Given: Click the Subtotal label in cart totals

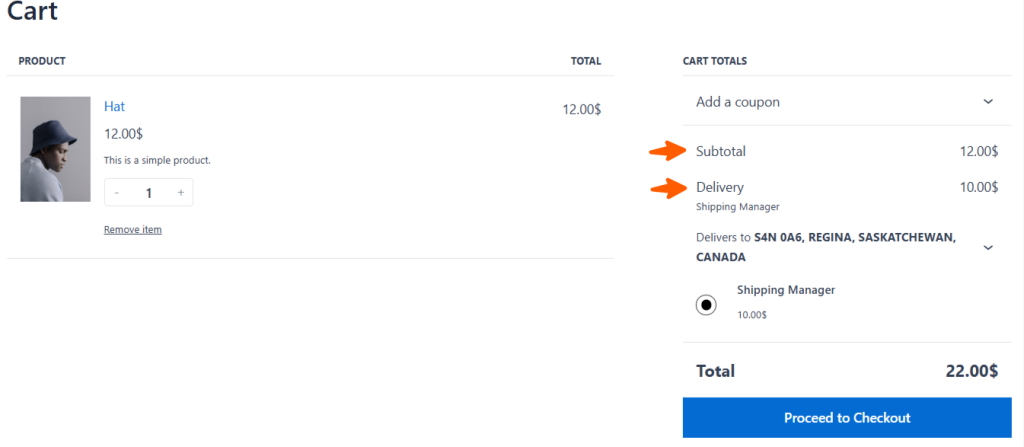Looking at the screenshot, I should click(x=721, y=152).
